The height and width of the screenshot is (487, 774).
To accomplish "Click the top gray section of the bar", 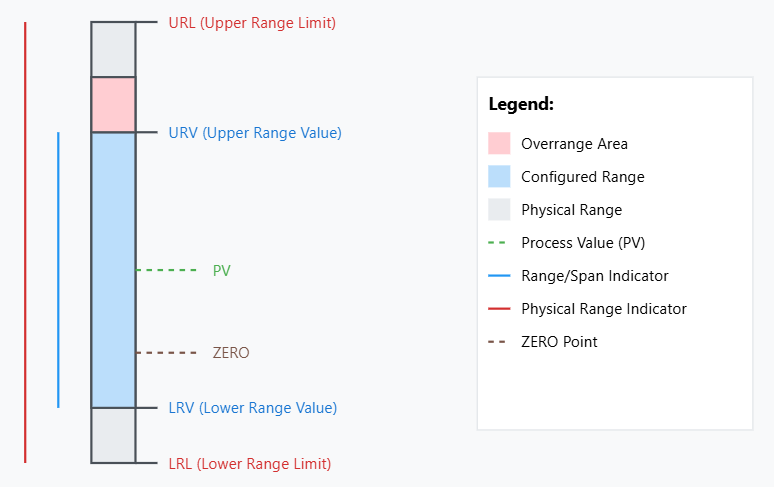I will [x=113, y=49].
